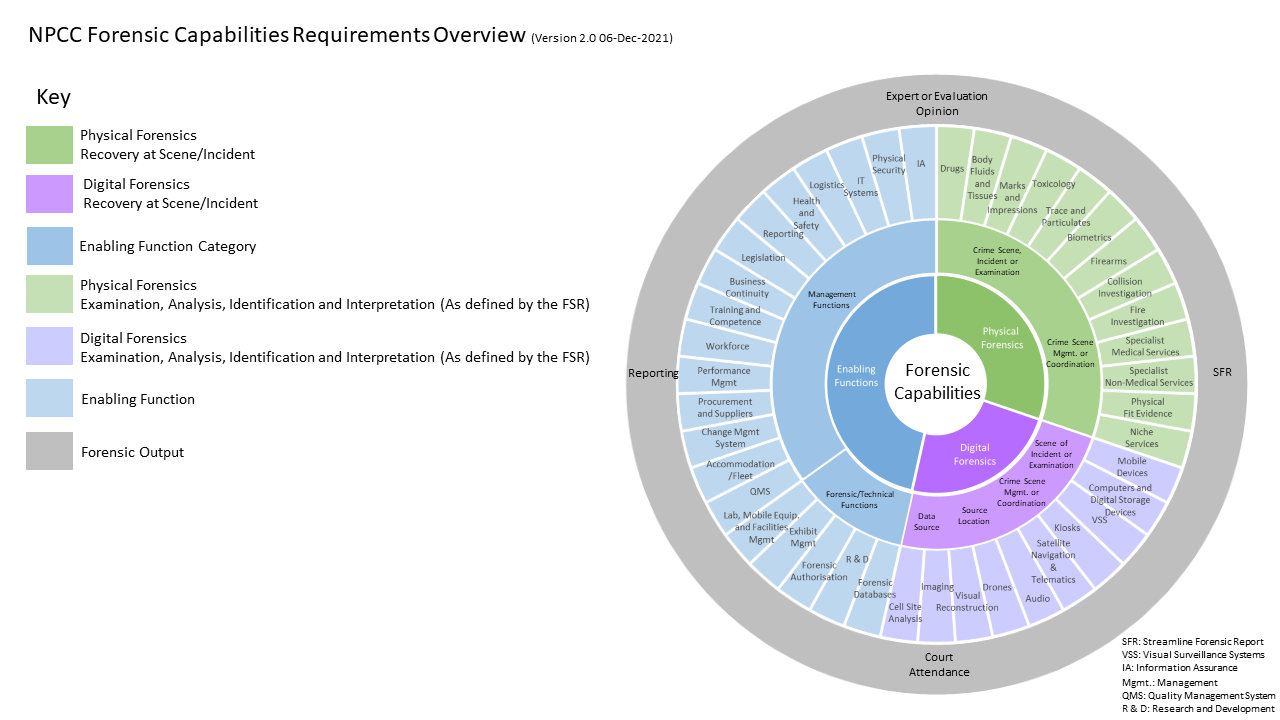Click the Source Location segment
This screenshot has height=720, width=1280.
[x=973, y=515]
